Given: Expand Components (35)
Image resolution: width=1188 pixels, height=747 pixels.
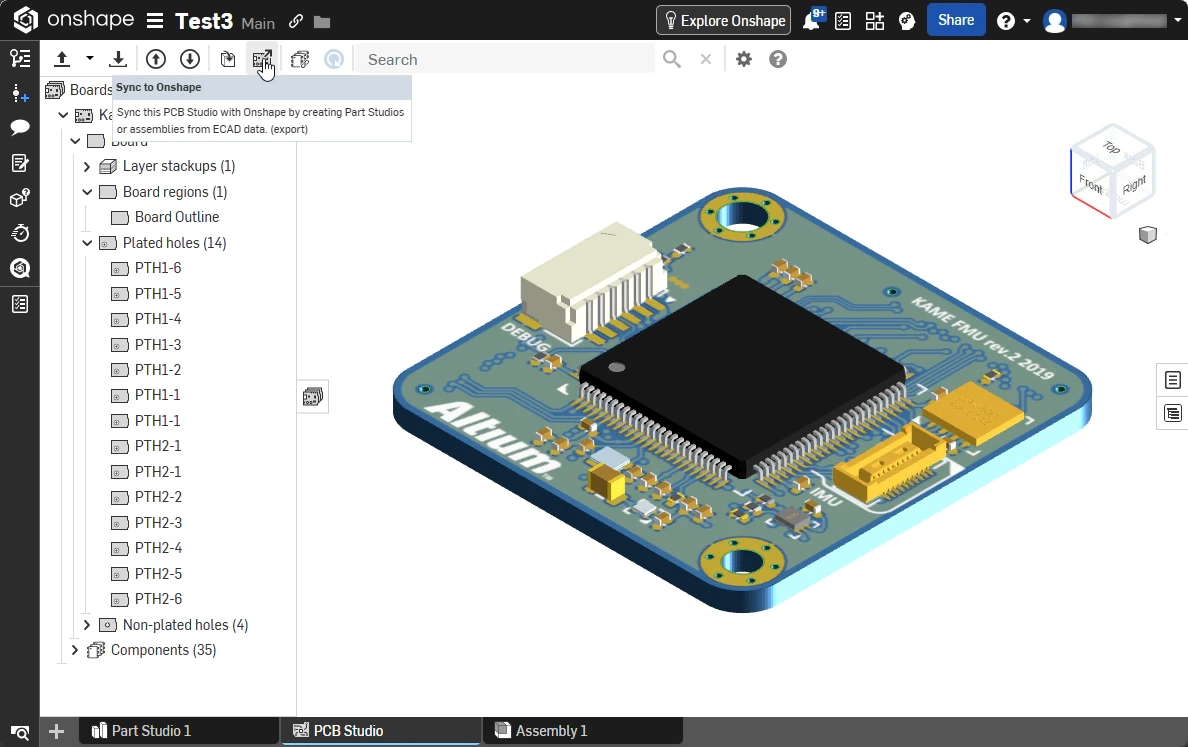Looking at the screenshot, I should (74, 650).
